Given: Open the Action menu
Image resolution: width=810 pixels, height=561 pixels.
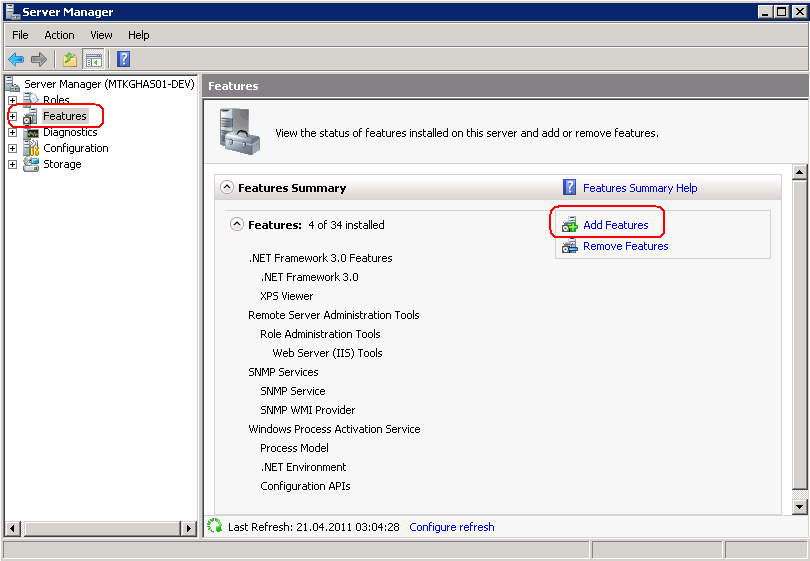Looking at the screenshot, I should click(59, 35).
